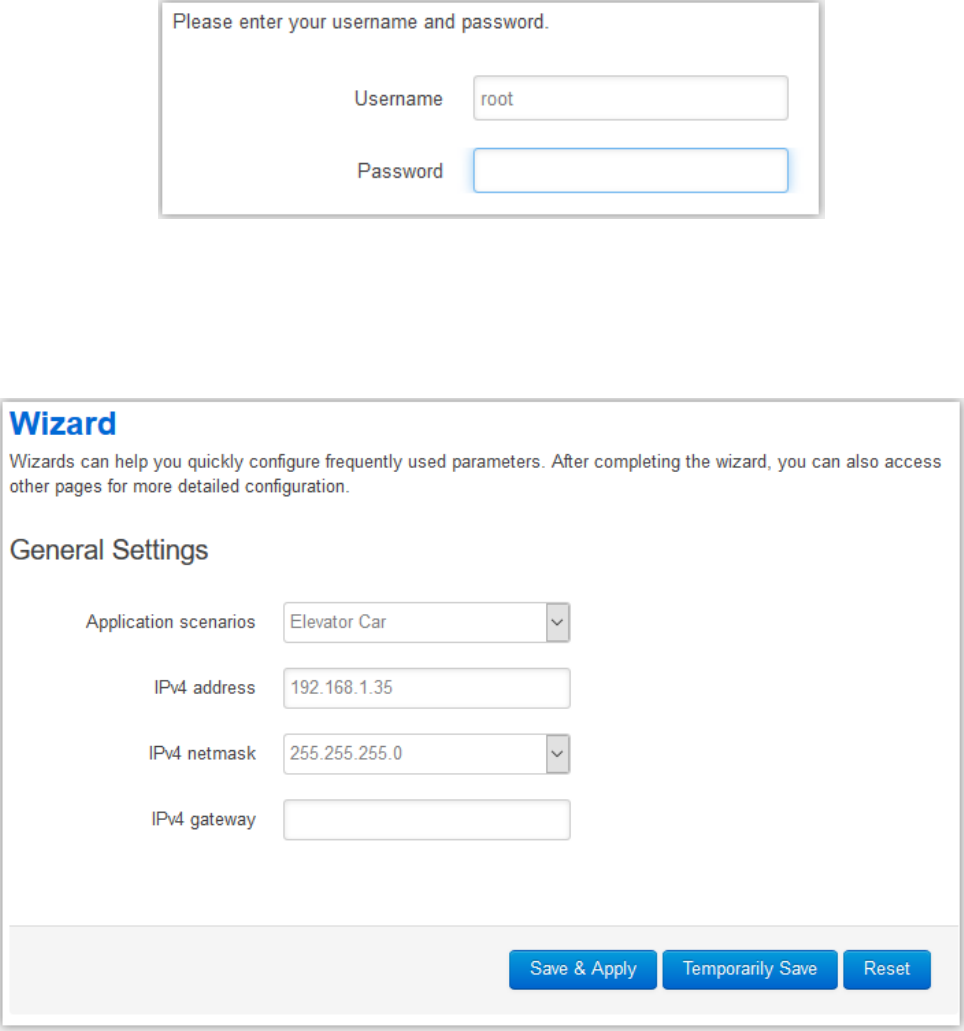Click the empty IPv4 gateway field
This screenshot has width=964, height=1031.
[x=426, y=819]
